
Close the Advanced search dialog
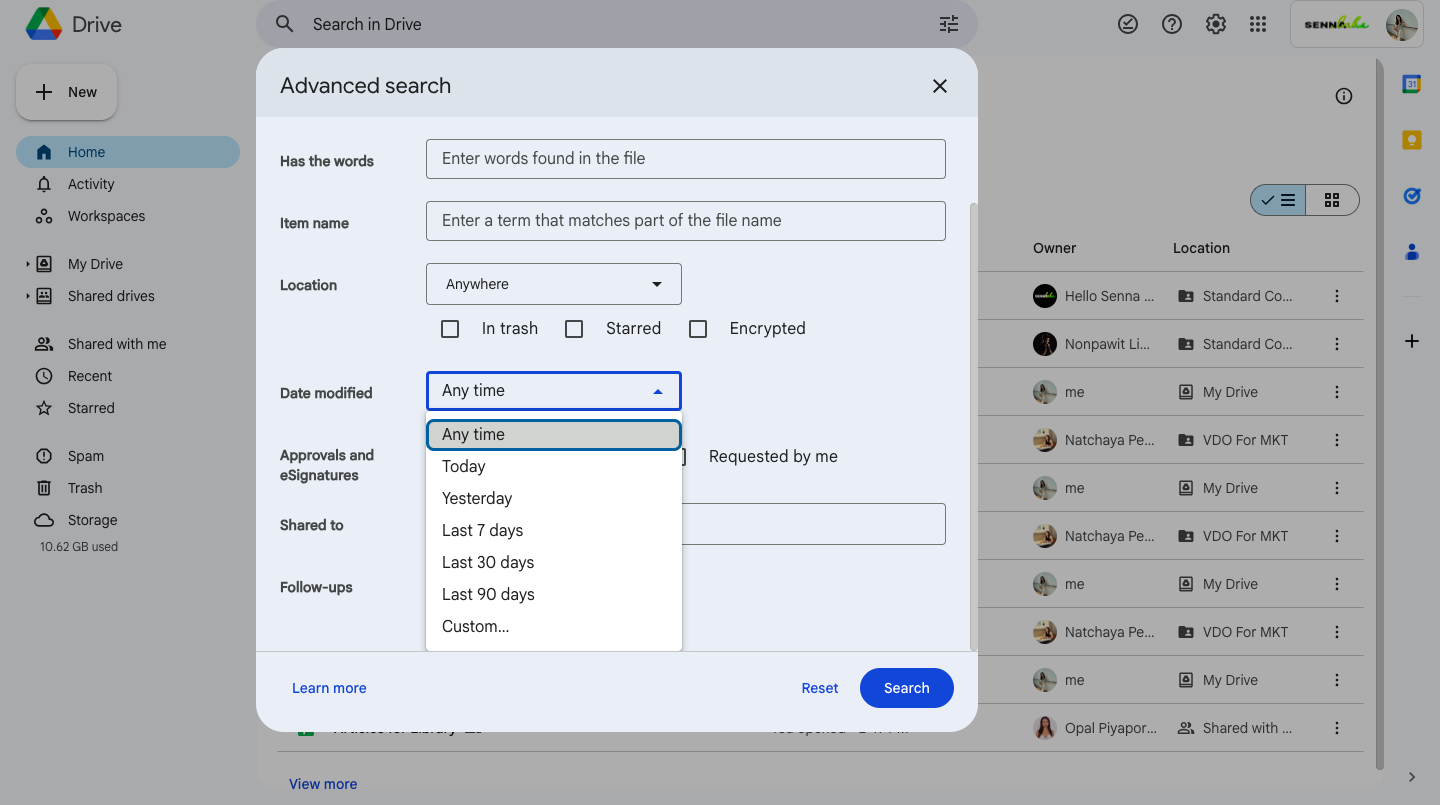[939, 86]
